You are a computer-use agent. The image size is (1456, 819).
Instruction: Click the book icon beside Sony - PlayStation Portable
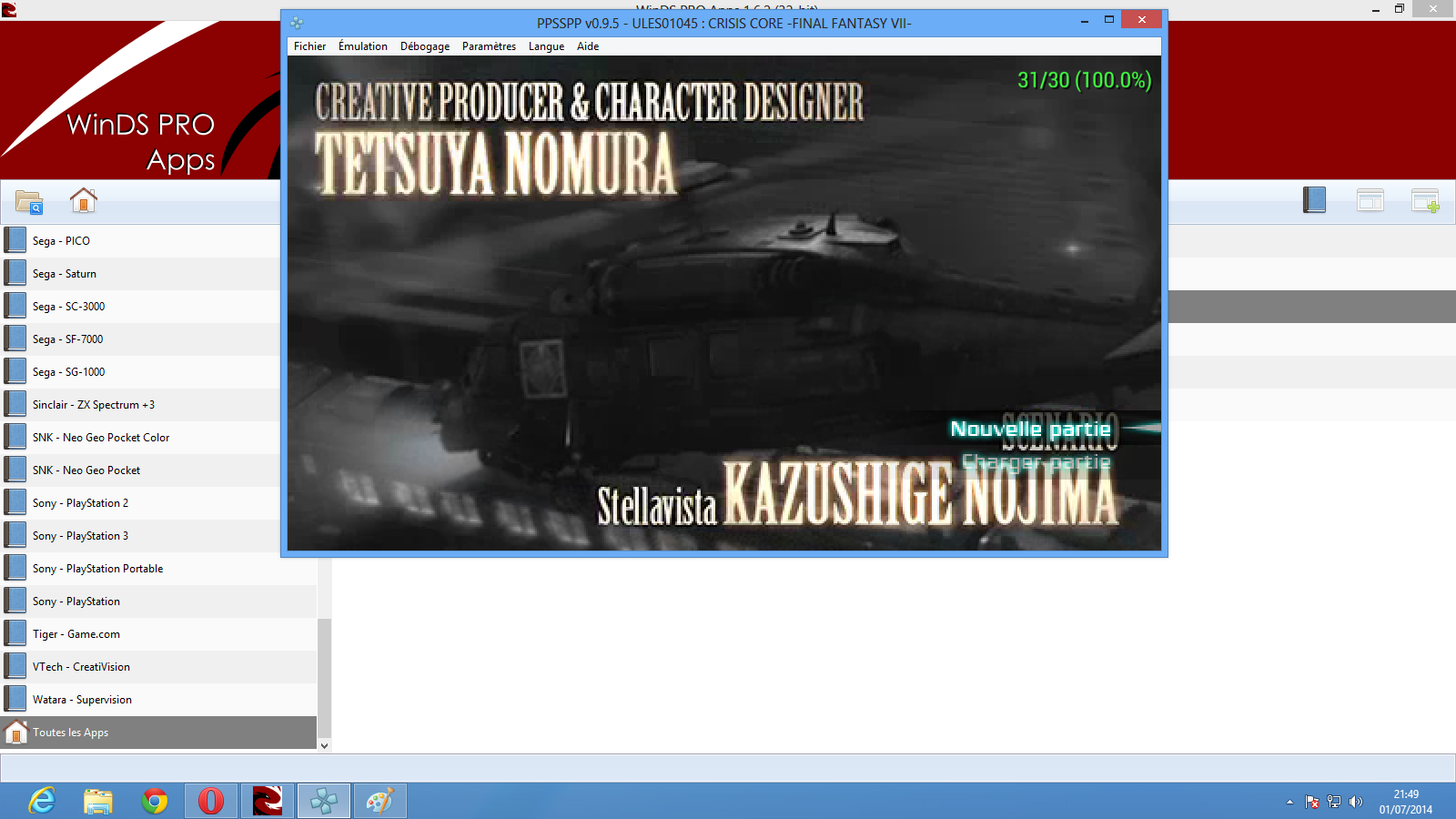pyautogui.click(x=15, y=569)
